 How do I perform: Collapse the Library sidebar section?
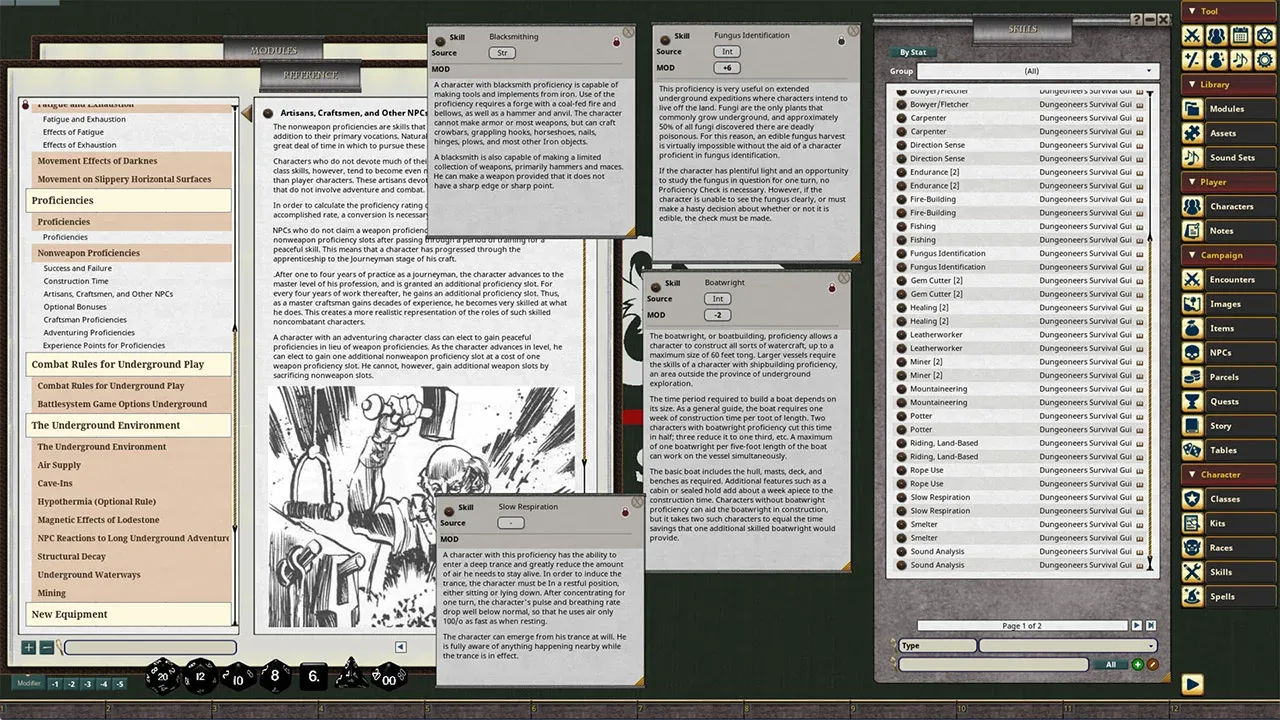coord(1229,85)
